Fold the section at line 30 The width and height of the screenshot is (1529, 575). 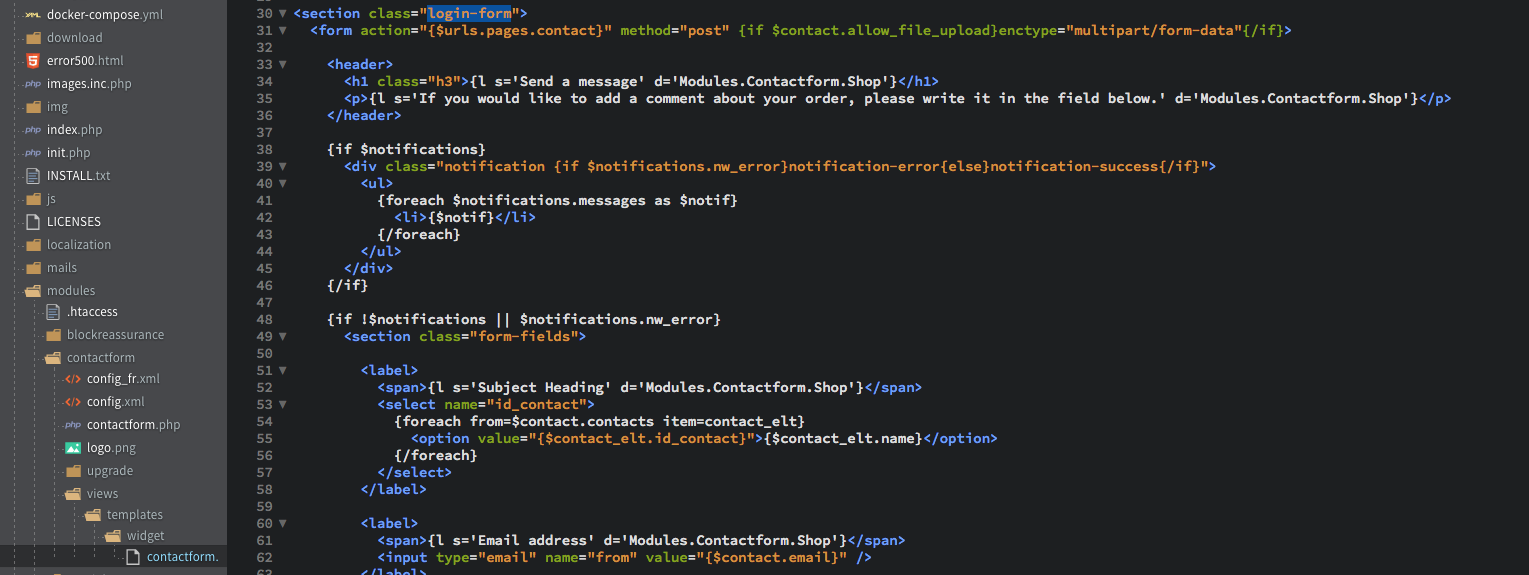(283, 14)
